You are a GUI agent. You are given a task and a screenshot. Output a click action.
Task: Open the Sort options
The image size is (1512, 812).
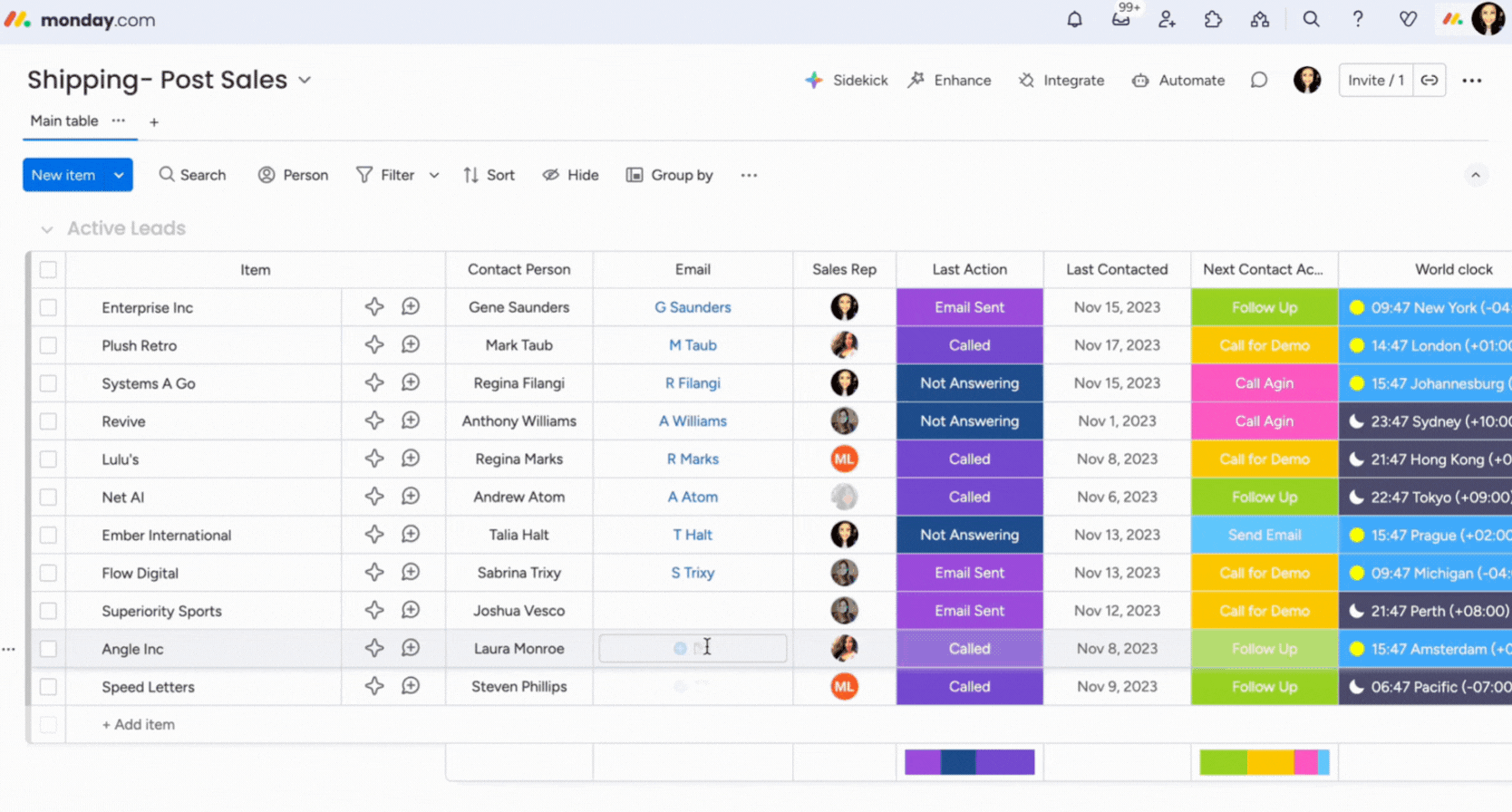489,175
